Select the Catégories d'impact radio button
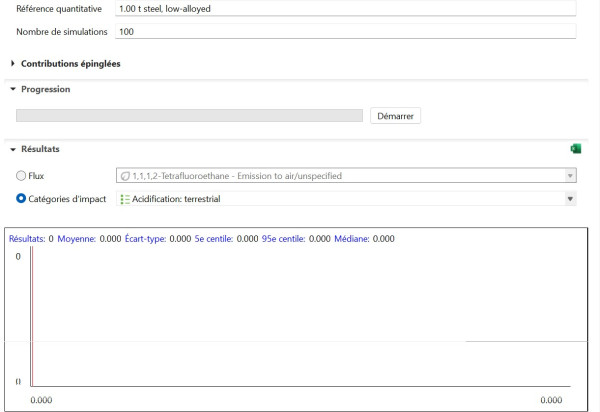The width and height of the screenshot is (600, 412). [x=22, y=199]
